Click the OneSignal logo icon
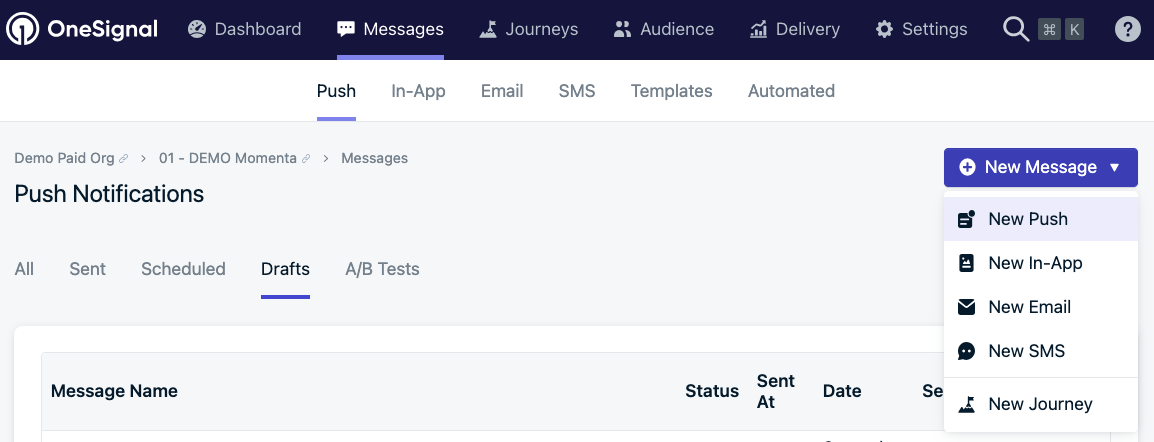 [x=22, y=30]
